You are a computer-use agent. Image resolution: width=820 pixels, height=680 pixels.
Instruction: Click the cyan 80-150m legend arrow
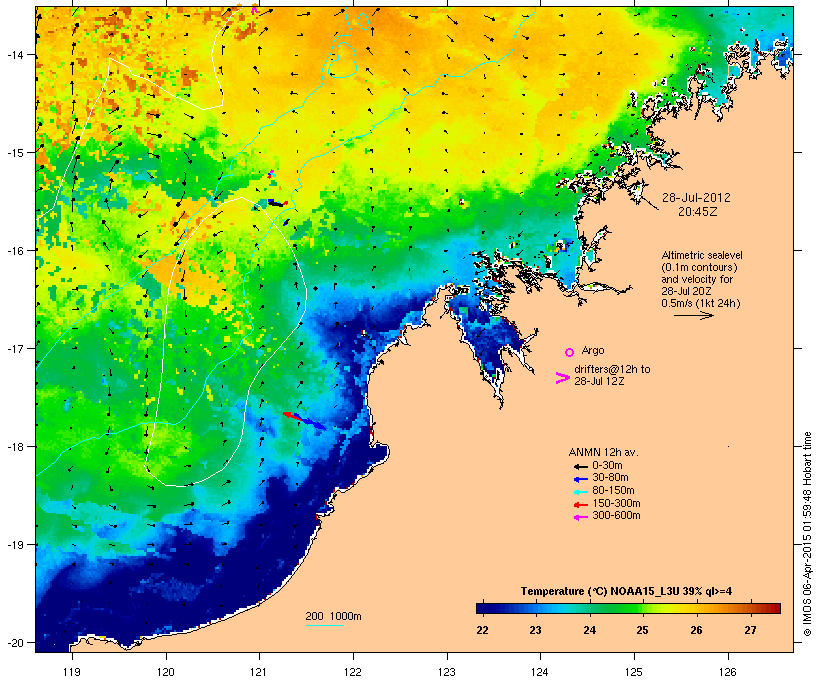point(580,492)
